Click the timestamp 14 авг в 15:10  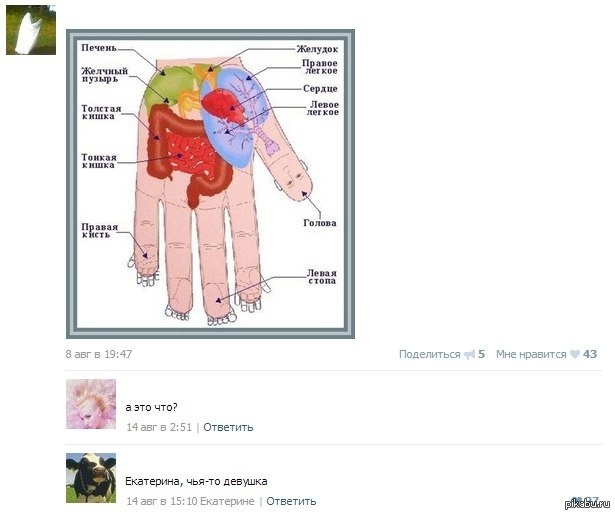coord(162,501)
